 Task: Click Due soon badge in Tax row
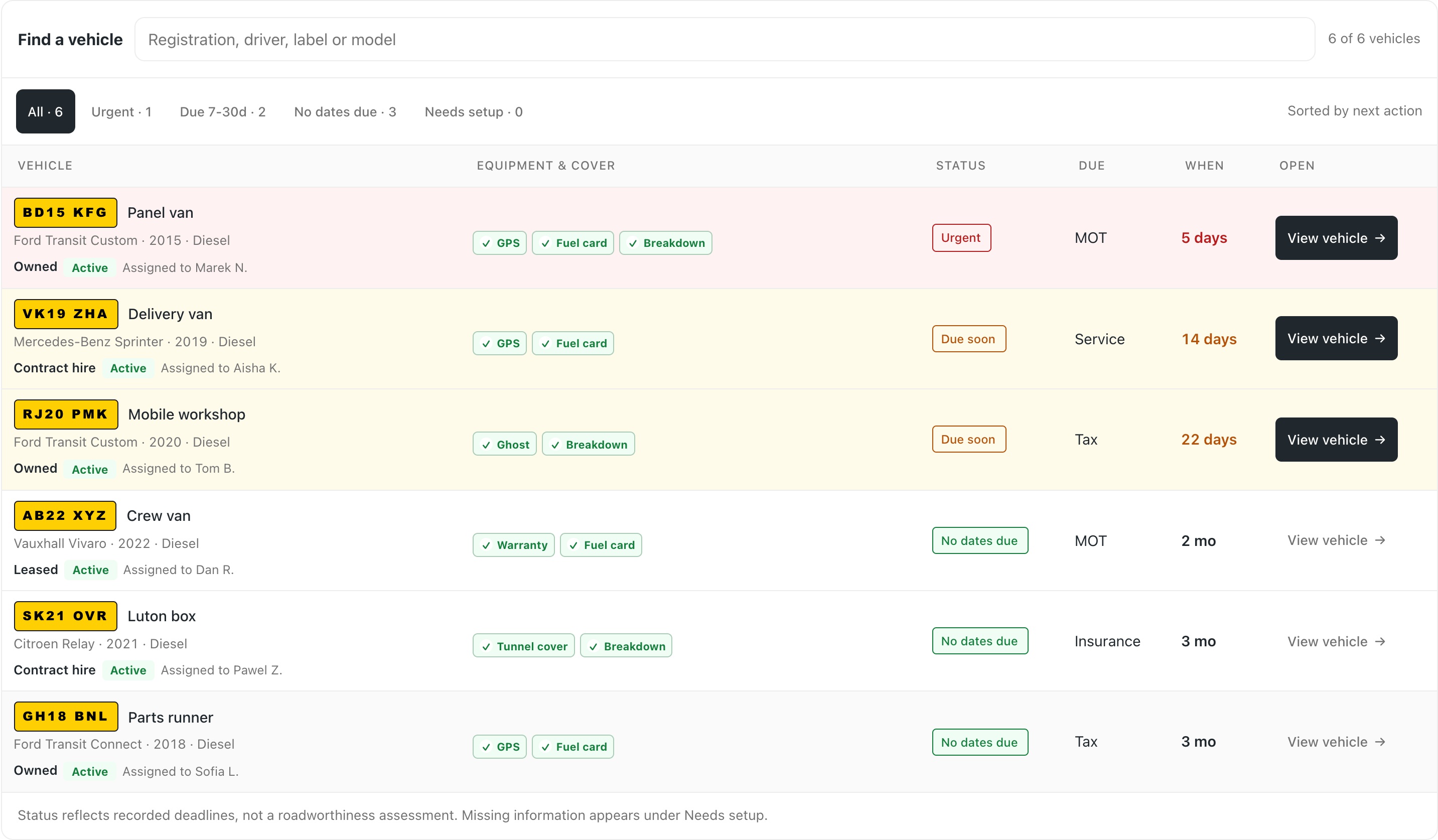click(x=969, y=440)
